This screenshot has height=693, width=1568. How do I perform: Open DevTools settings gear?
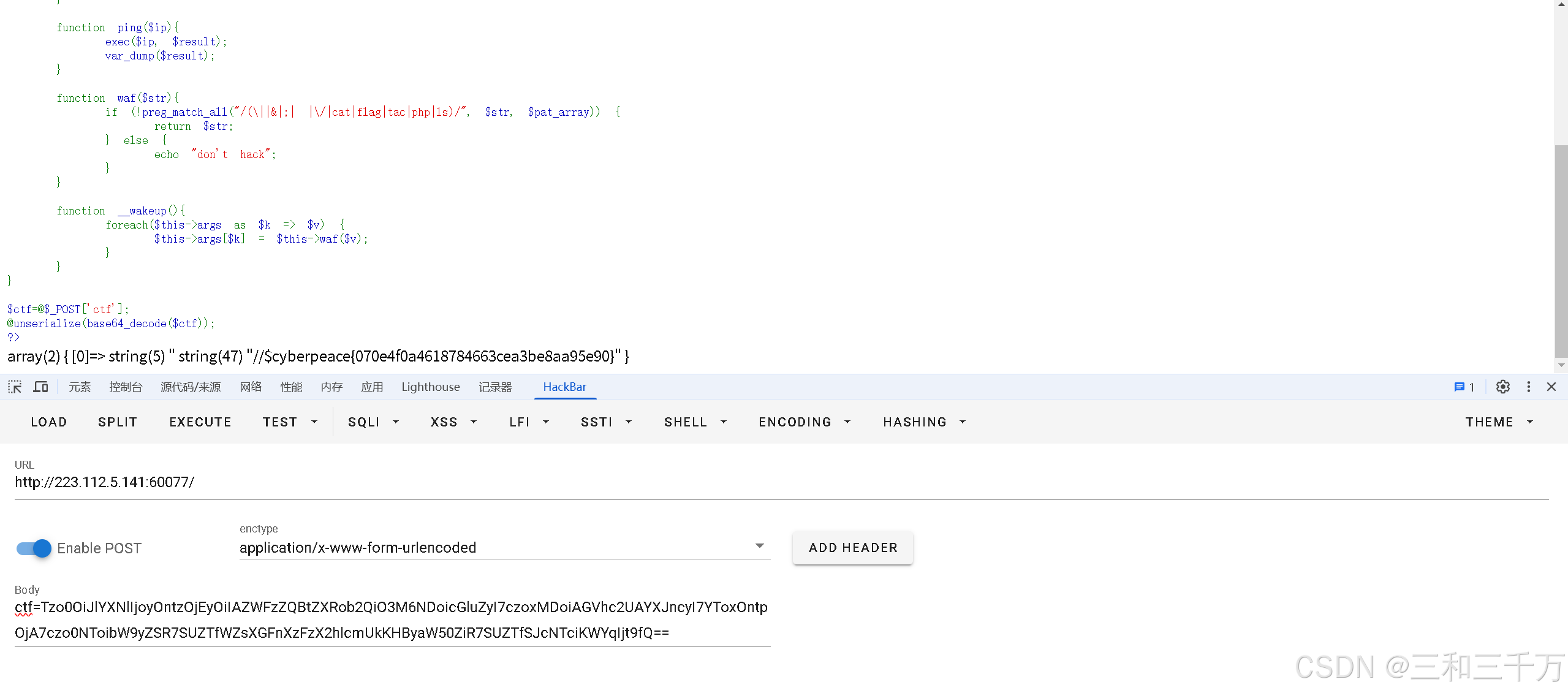point(1502,387)
